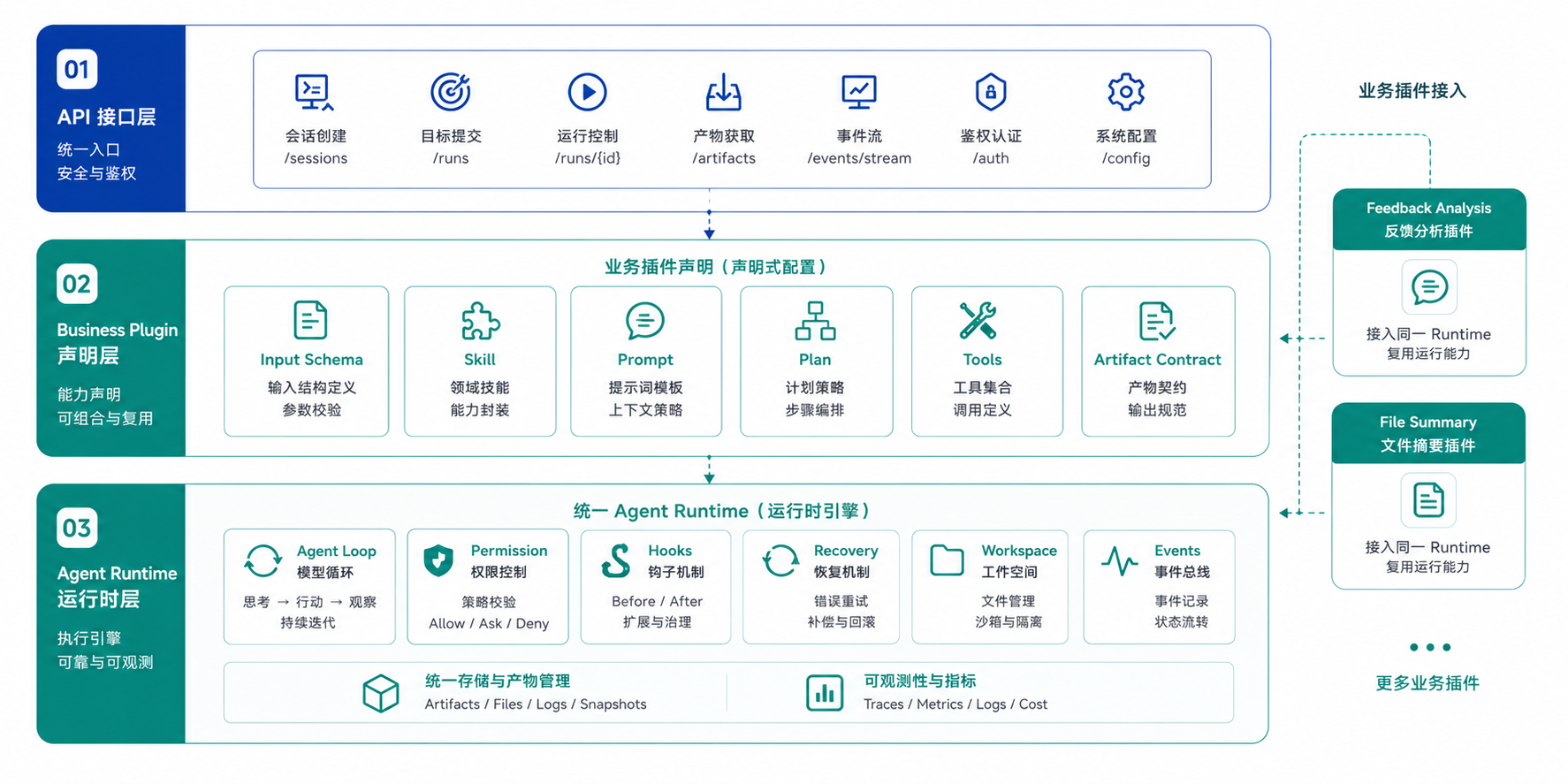Click the /artifacts path text
This screenshot has height=784, width=1568.
tap(724, 158)
